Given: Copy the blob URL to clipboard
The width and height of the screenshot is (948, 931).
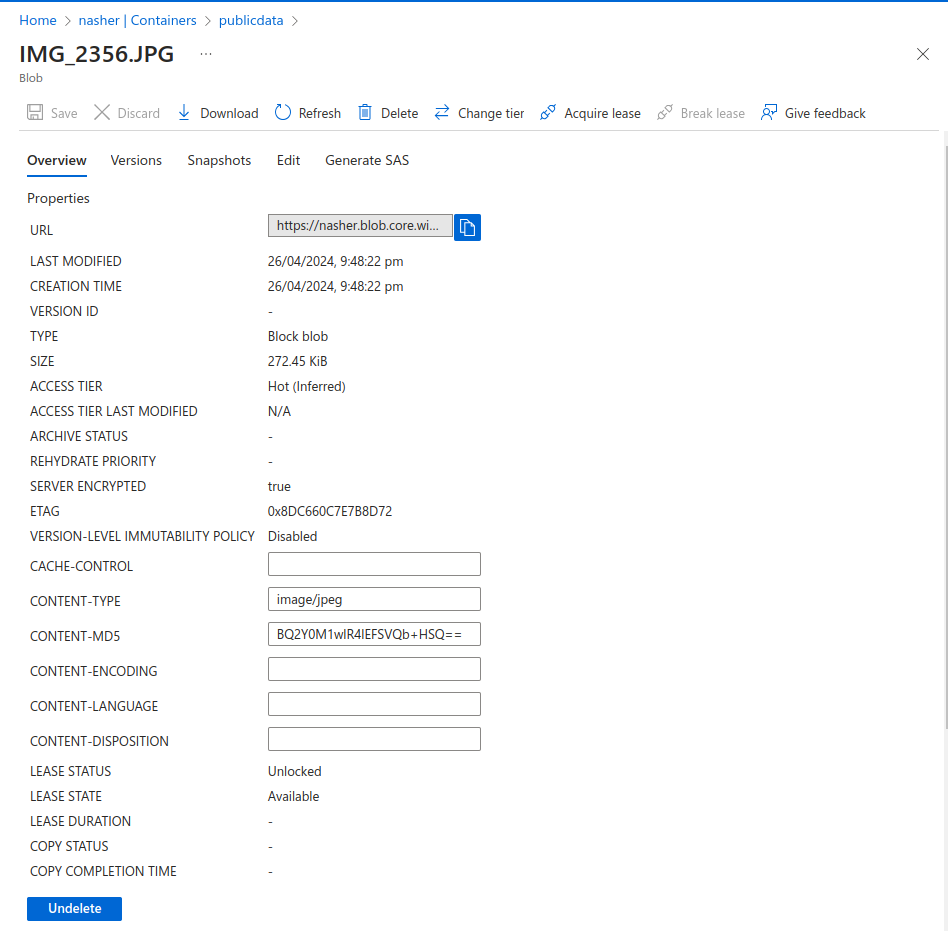Looking at the screenshot, I should tap(467, 228).
